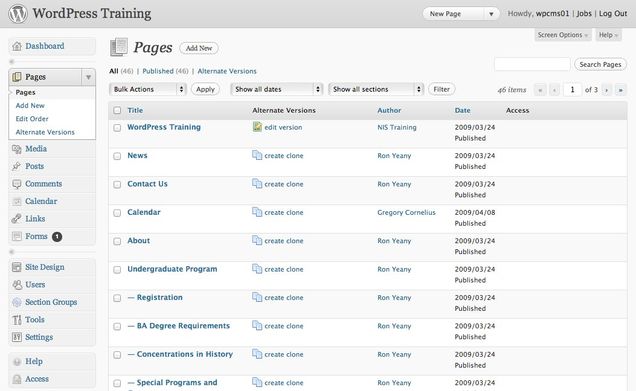This screenshot has width=636, height=391.
Task: Click the Settings icon in sidebar
Action: point(17,337)
